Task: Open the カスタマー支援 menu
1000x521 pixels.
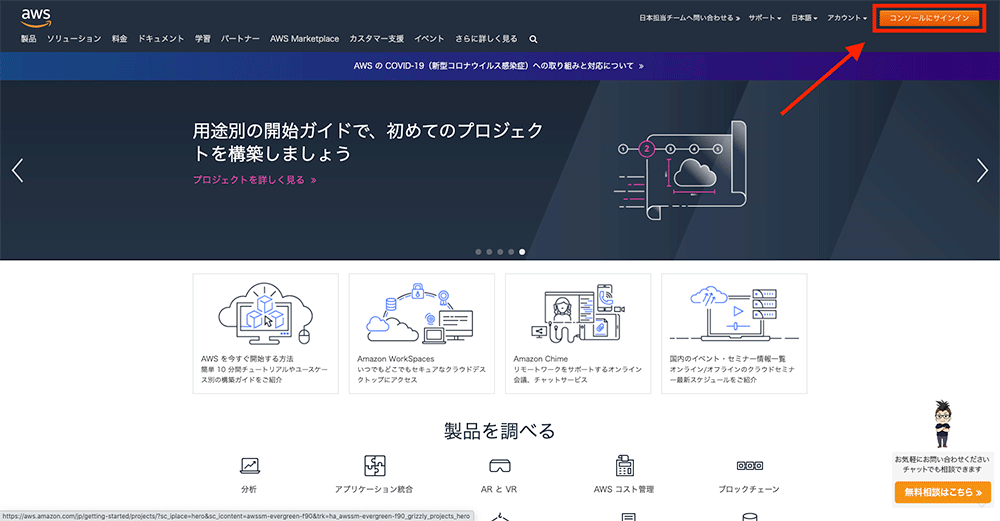Action: pyautogui.click(x=376, y=39)
